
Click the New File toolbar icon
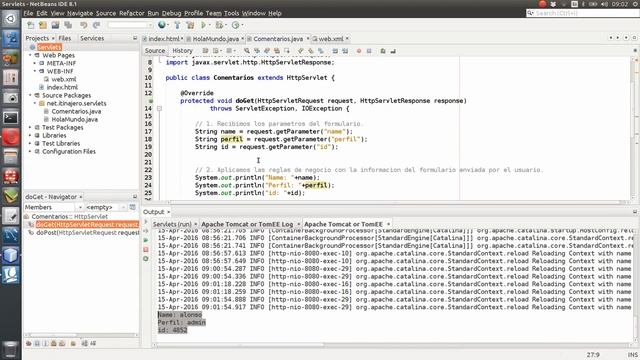pos(31,25)
